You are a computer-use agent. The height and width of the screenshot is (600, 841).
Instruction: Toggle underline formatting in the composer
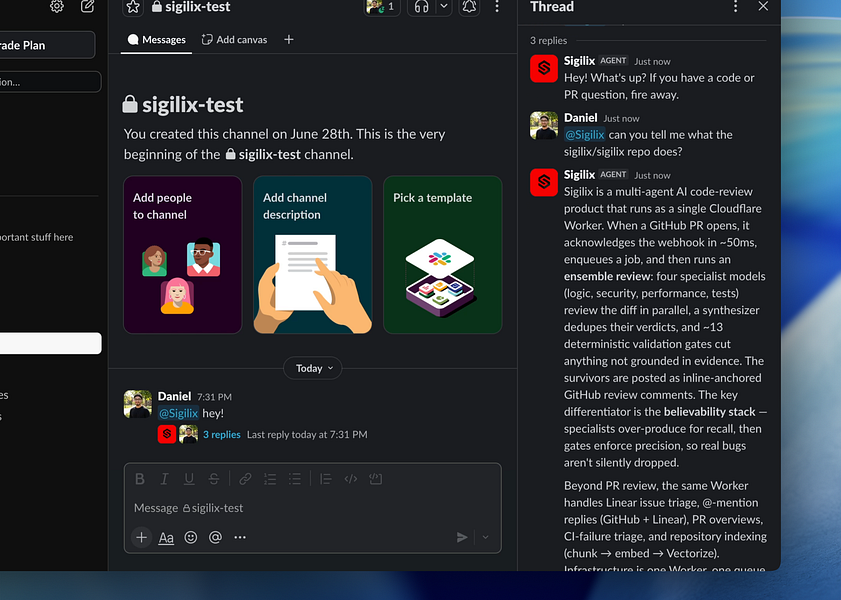point(189,479)
